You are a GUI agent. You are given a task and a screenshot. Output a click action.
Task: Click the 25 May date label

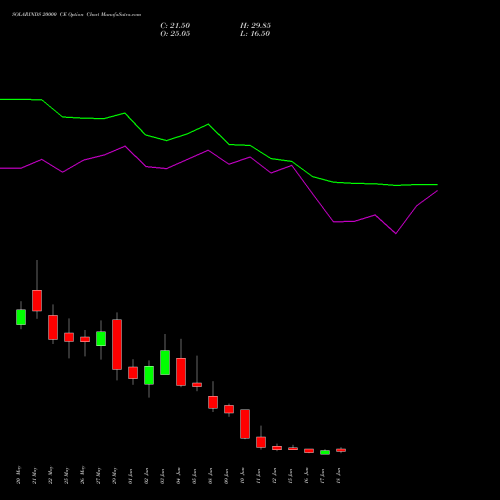pos(67,475)
